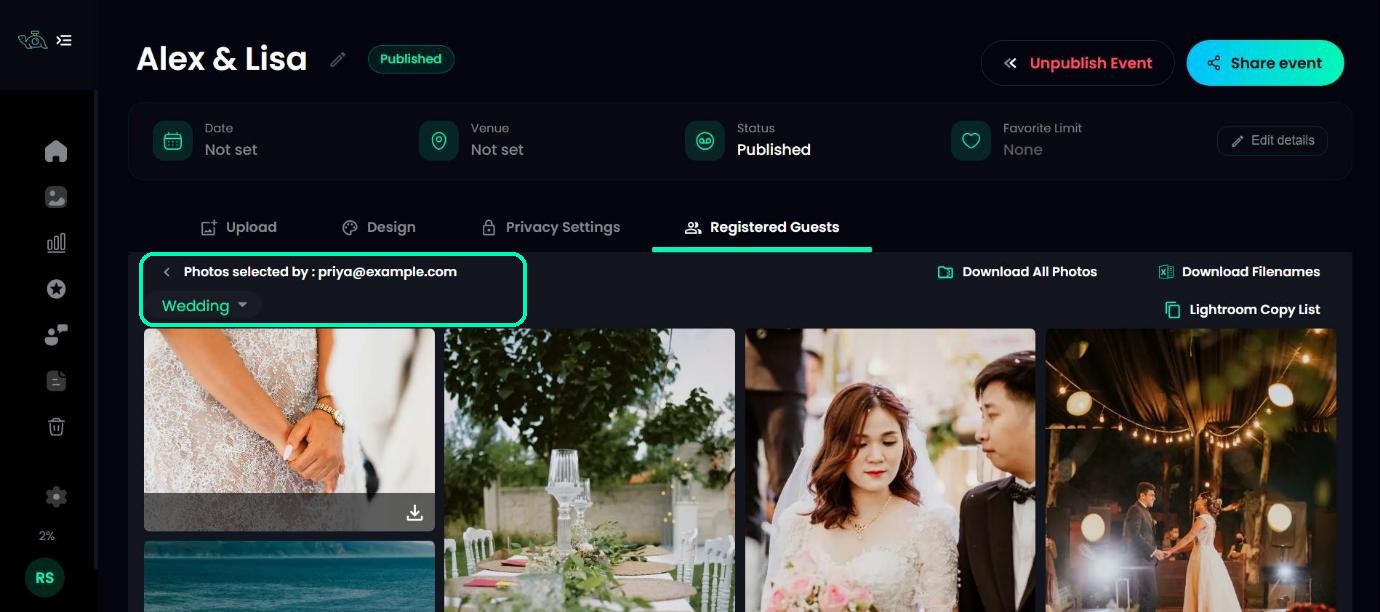Expand sidebar with the menu toggle icon

(64, 41)
